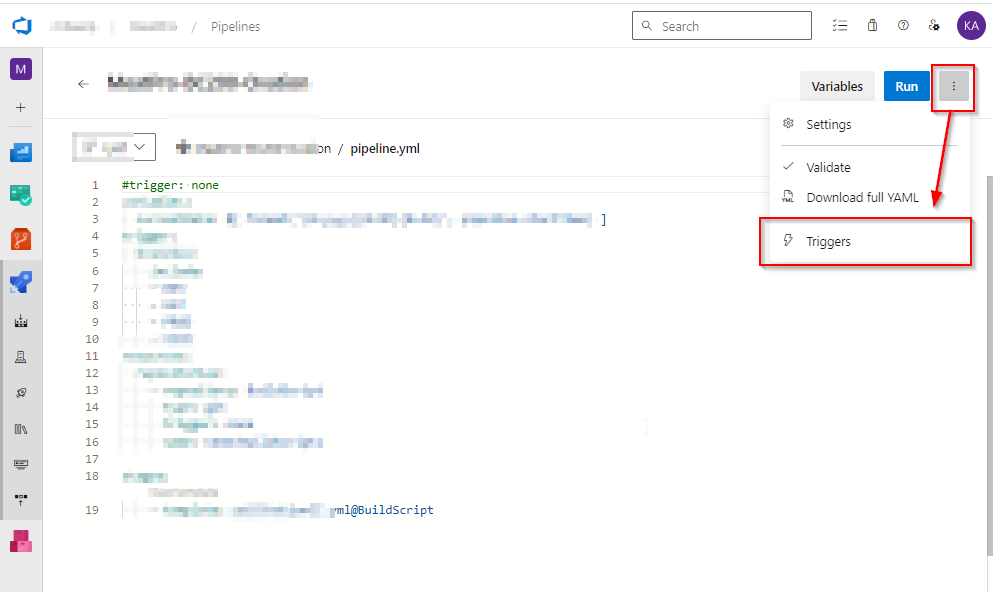Open user settings icon in header
The width and height of the screenshot is (993, 592).
tap(934, 26)
